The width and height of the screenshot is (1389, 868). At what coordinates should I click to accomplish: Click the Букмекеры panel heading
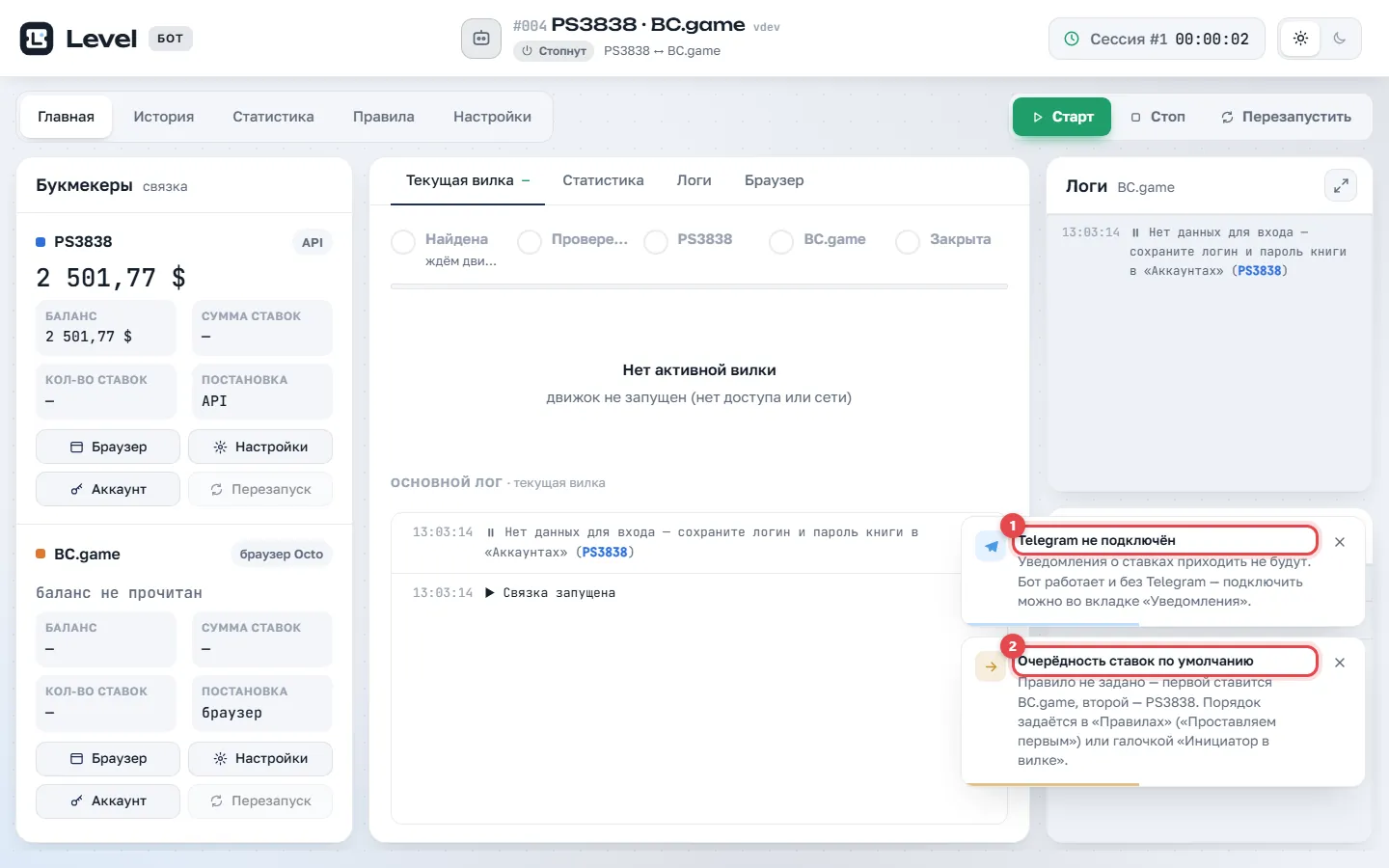[x=84, y=185]
